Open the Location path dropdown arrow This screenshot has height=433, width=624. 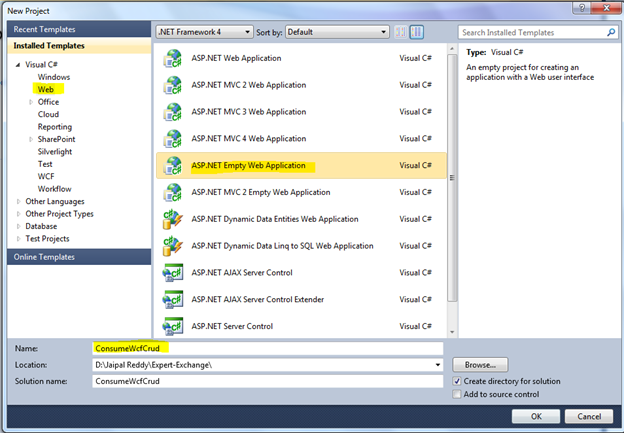(x=438, y=365)
